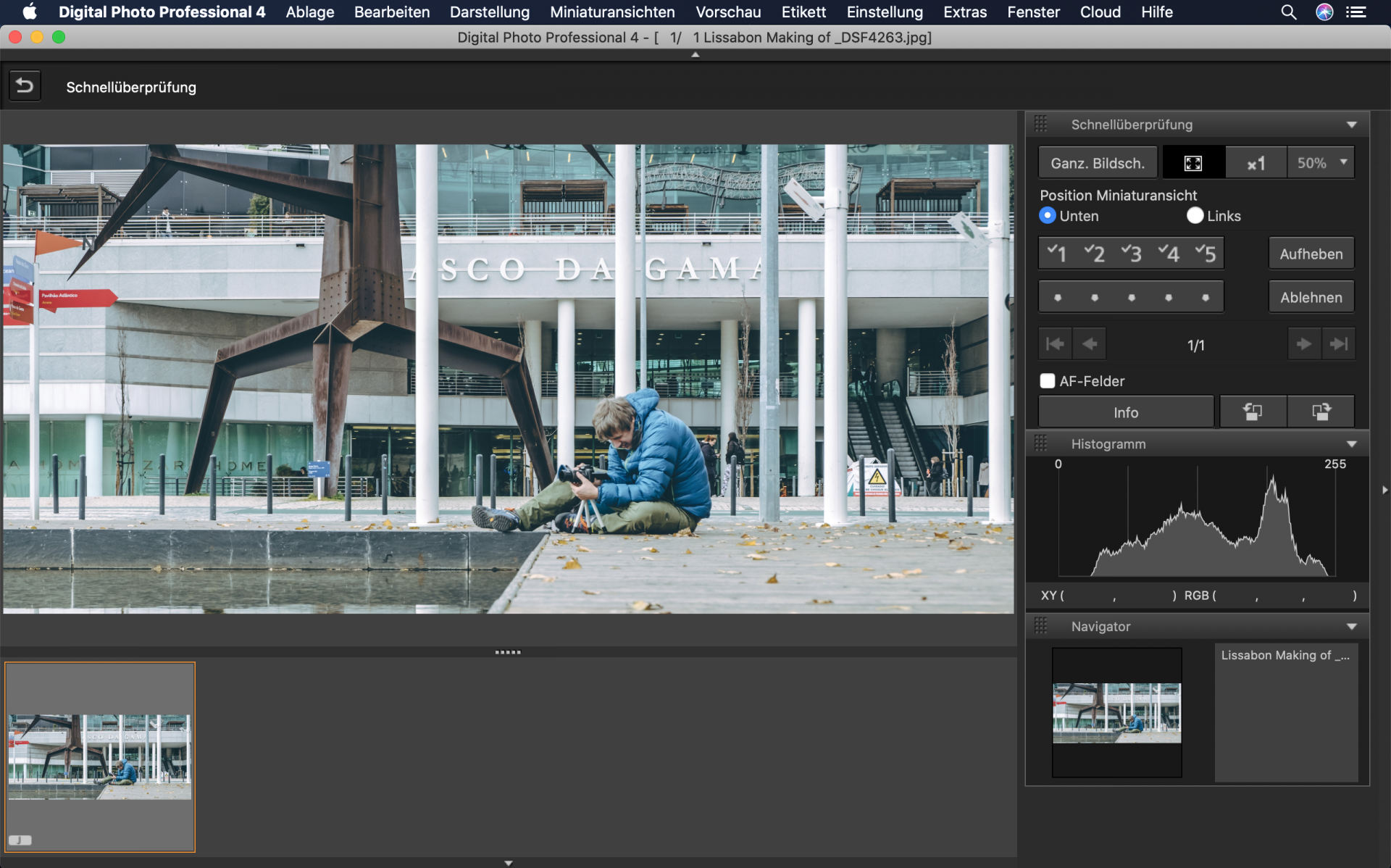Collapse the Schnellüberprüfung panel

pyautogui.click(x=1351, y=125)
